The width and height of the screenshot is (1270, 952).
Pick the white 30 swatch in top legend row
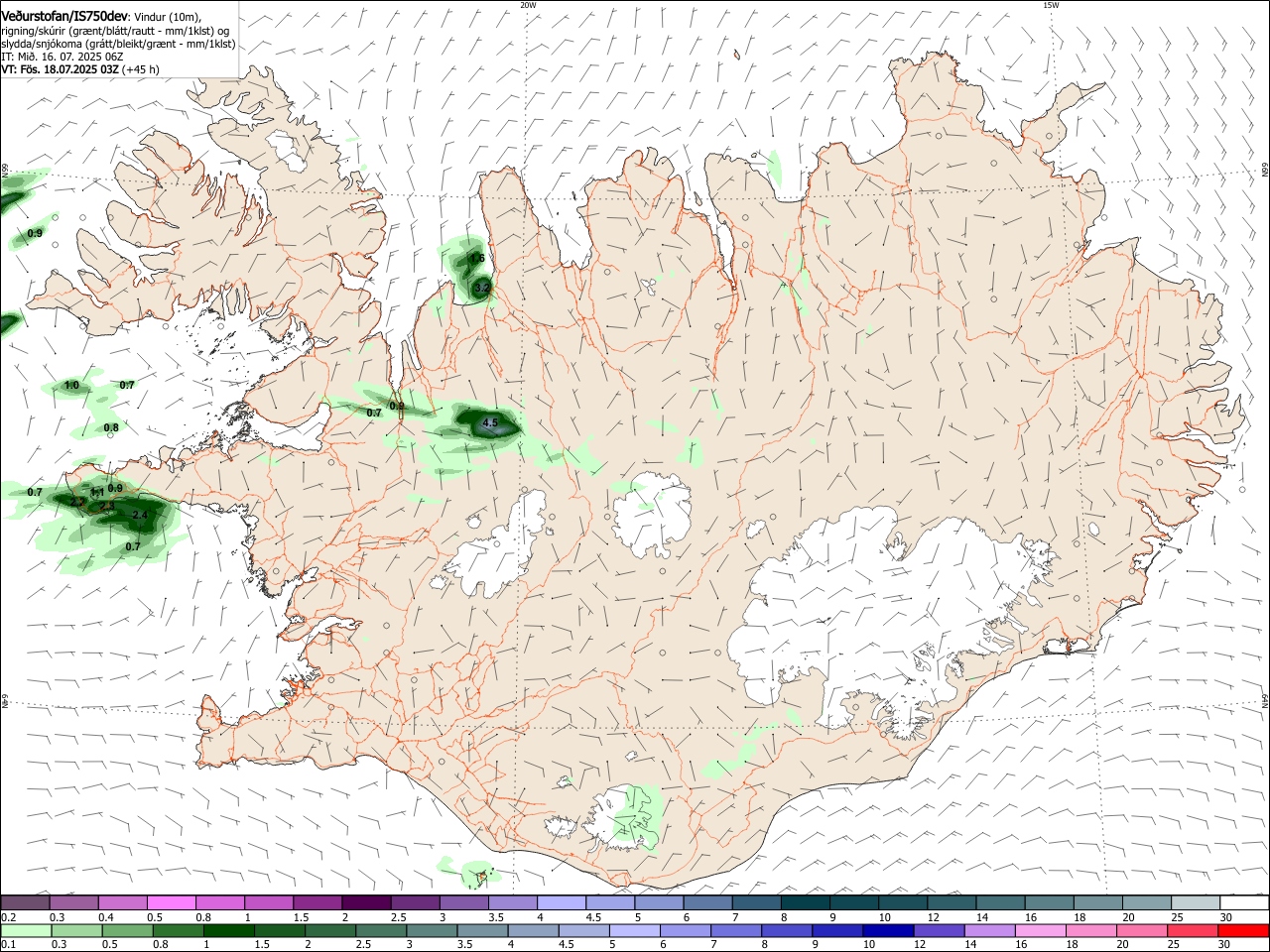pos(1244,903)
